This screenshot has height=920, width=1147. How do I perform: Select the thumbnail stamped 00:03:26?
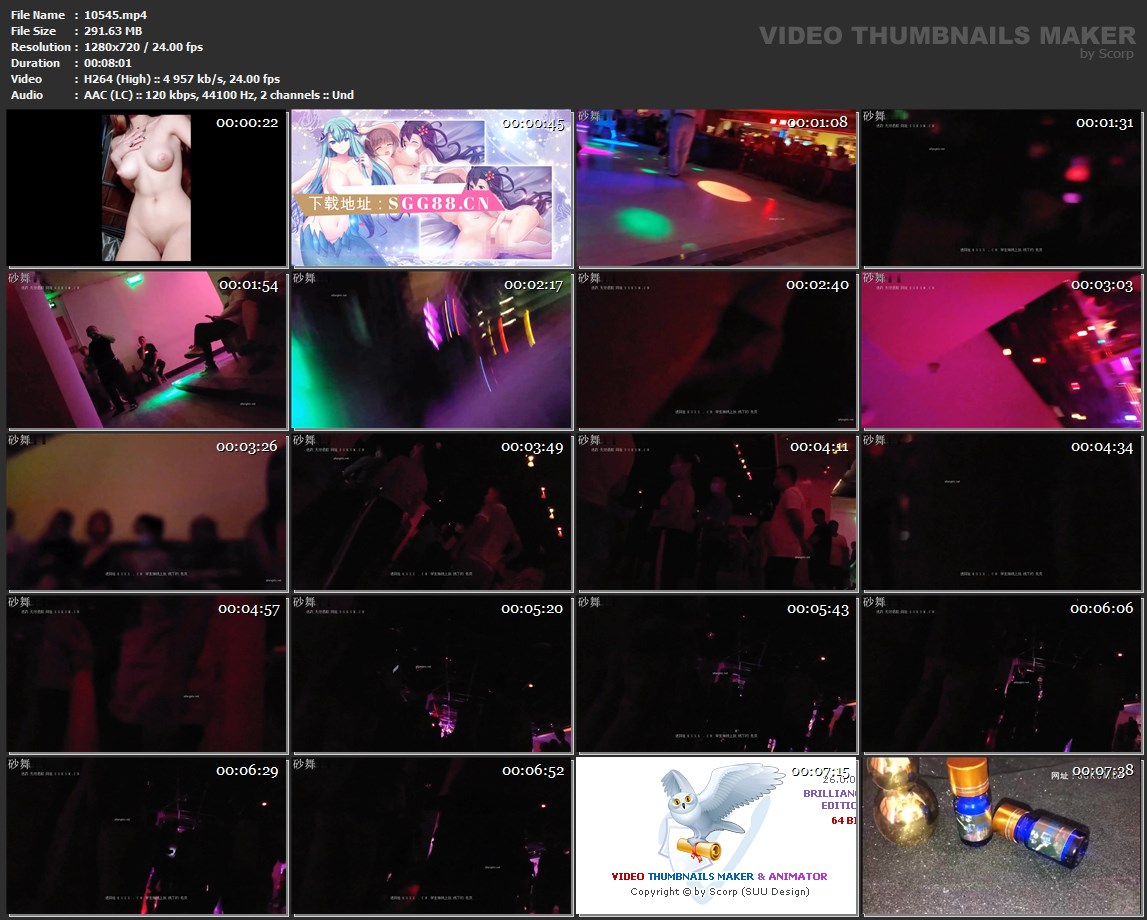(147, 512)
